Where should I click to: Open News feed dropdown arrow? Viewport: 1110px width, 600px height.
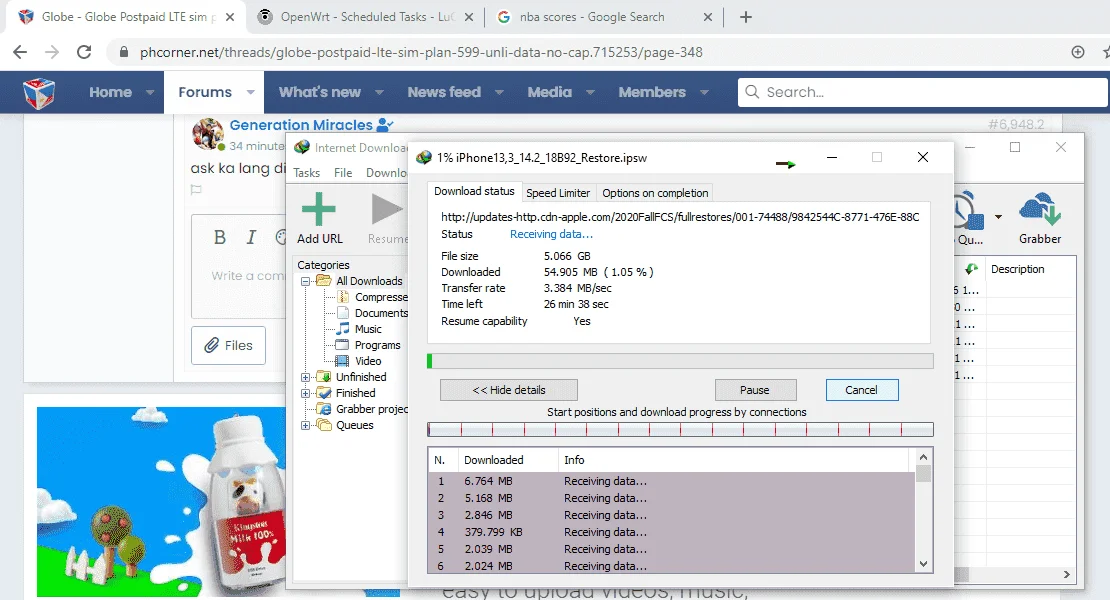(x=499, y=93)
